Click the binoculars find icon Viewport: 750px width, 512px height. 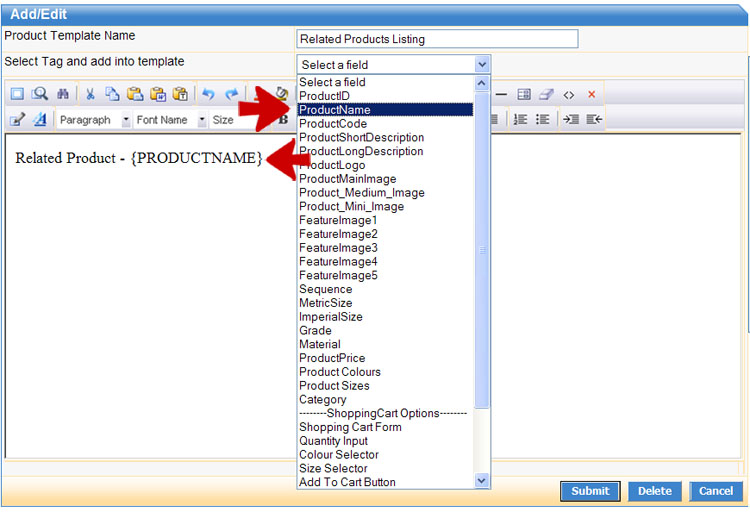(x=63, y=94)
